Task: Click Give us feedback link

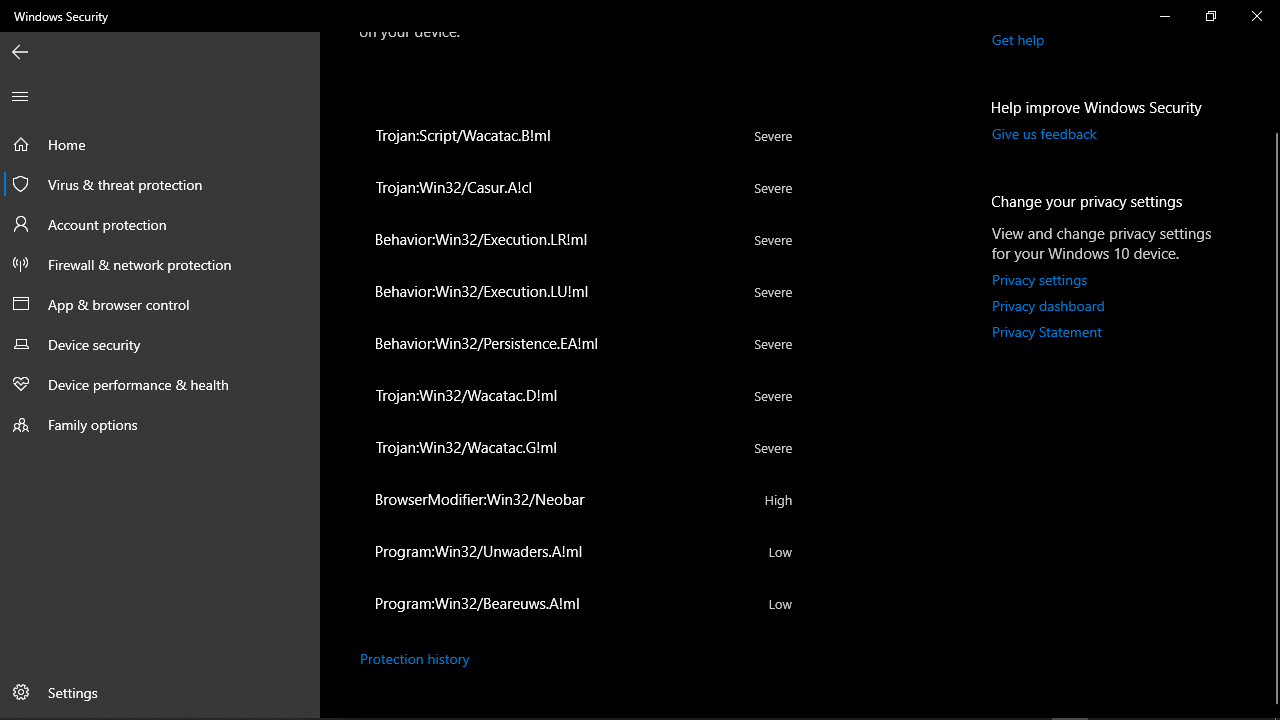Action: [1044, 134]
